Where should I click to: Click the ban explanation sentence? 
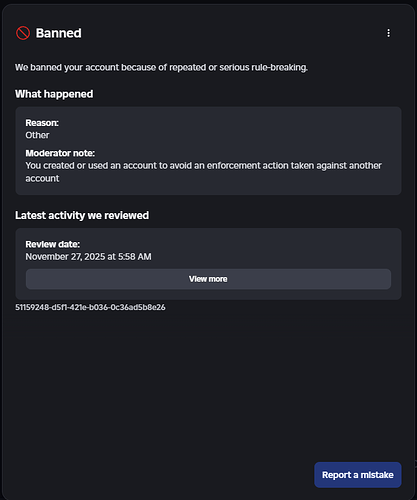tap(161, 67)
